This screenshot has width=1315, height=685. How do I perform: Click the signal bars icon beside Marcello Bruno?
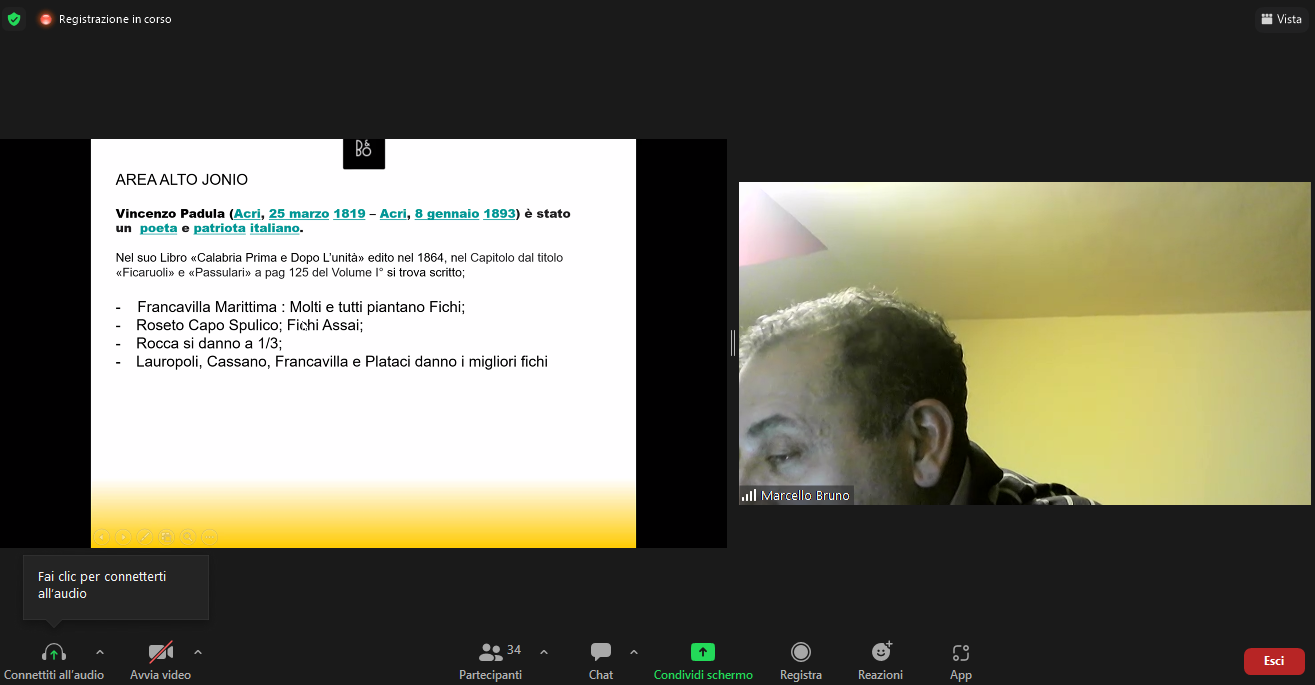coord(749,496)
